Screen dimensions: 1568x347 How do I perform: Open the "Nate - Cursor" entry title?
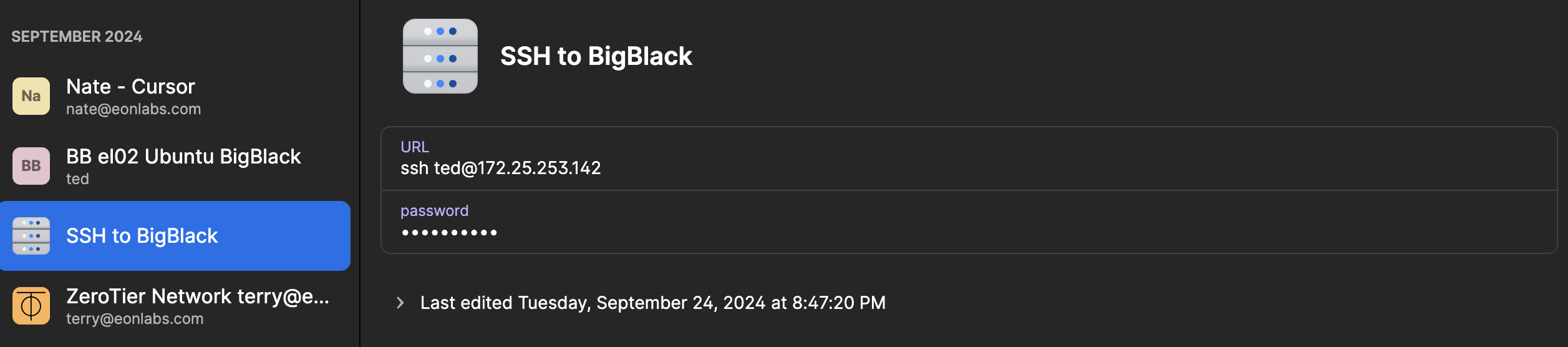(x=130, y=87)
